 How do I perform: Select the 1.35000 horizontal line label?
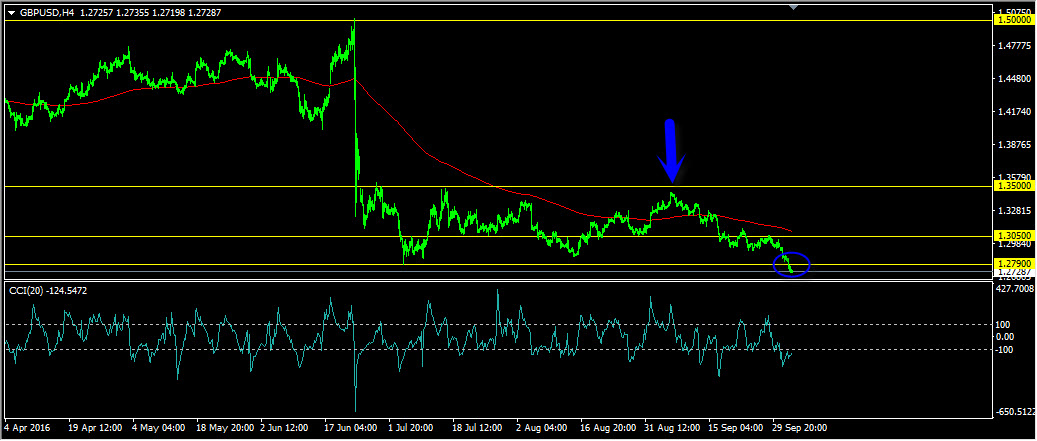coord(1013,186)
